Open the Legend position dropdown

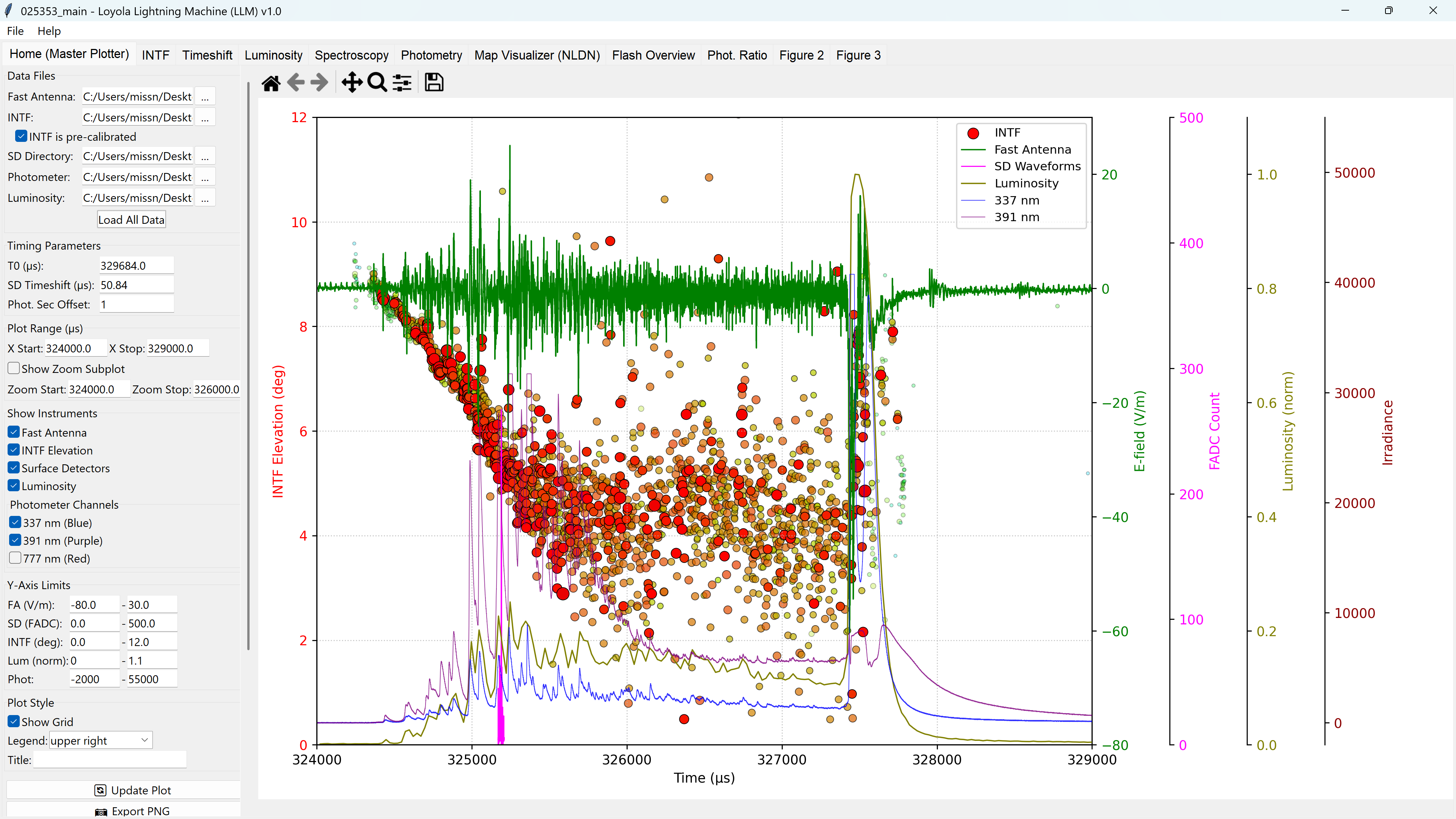click(101, 740)
